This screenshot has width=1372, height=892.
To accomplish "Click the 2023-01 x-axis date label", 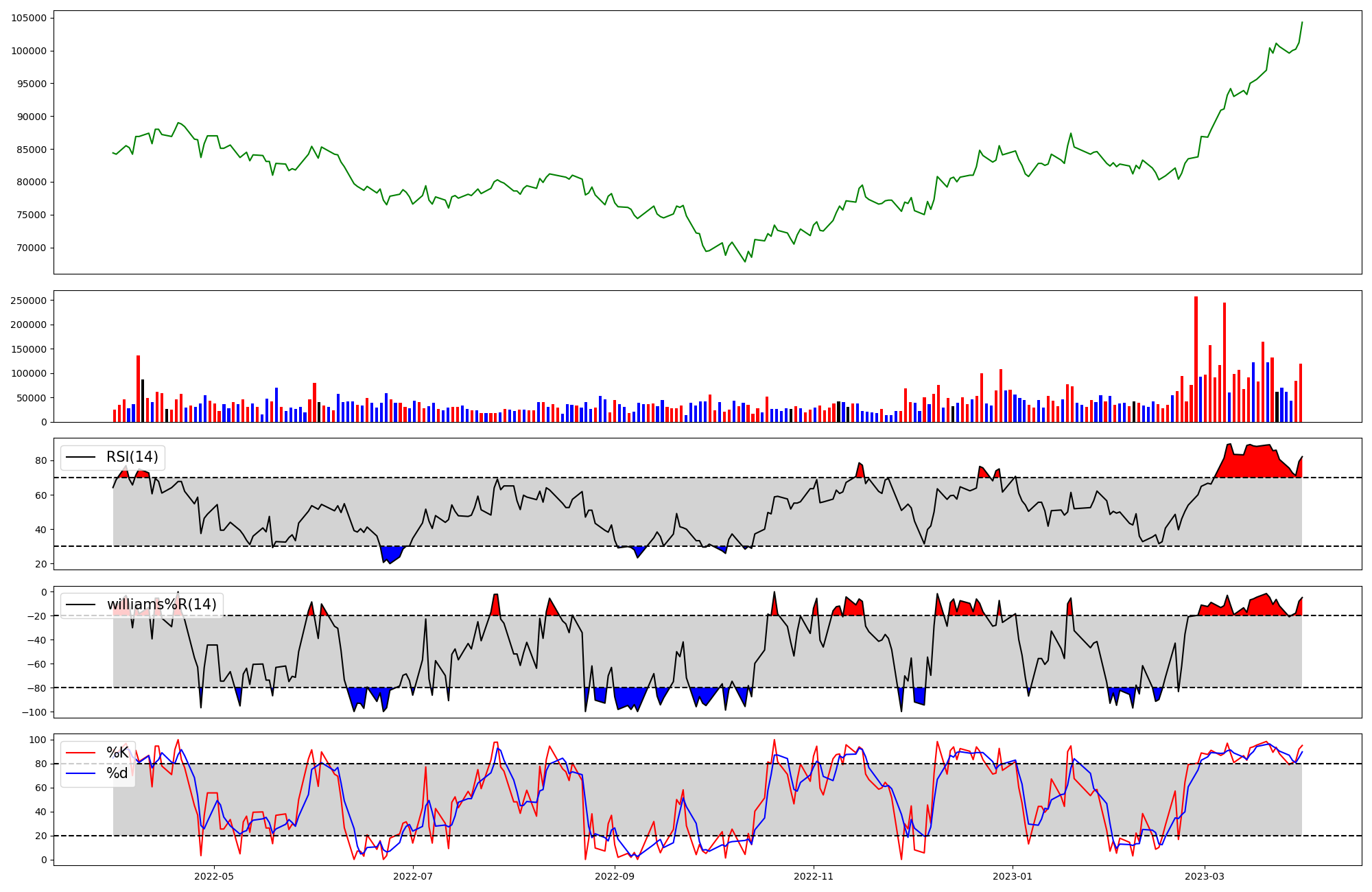I will click(x=1013, y=876).
